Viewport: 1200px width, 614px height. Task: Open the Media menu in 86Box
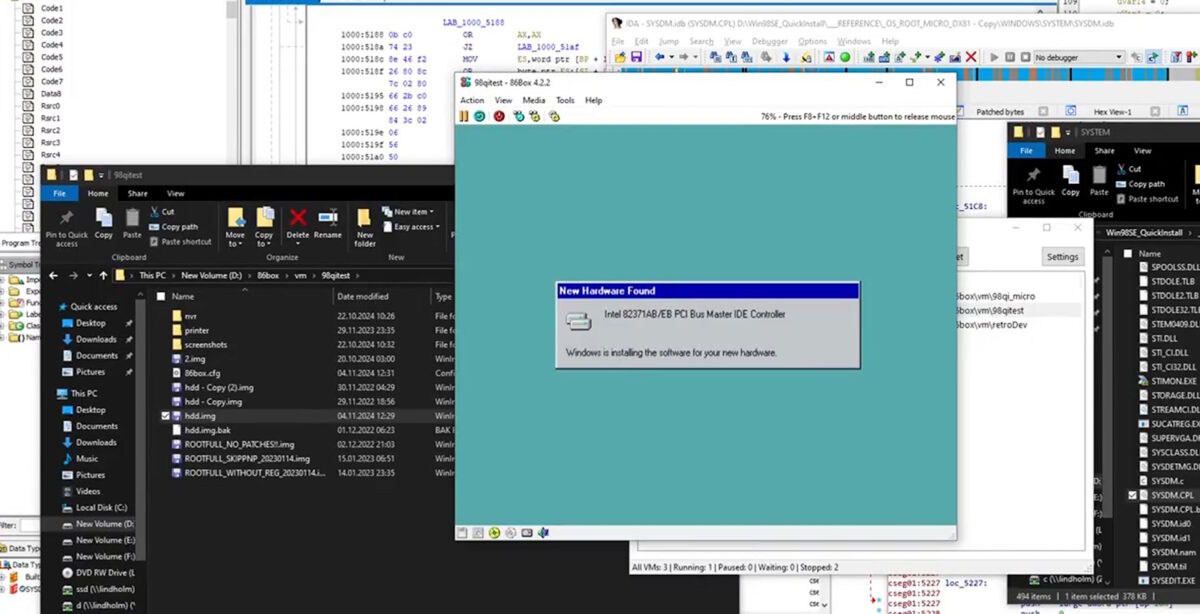(x=534, y=100)
